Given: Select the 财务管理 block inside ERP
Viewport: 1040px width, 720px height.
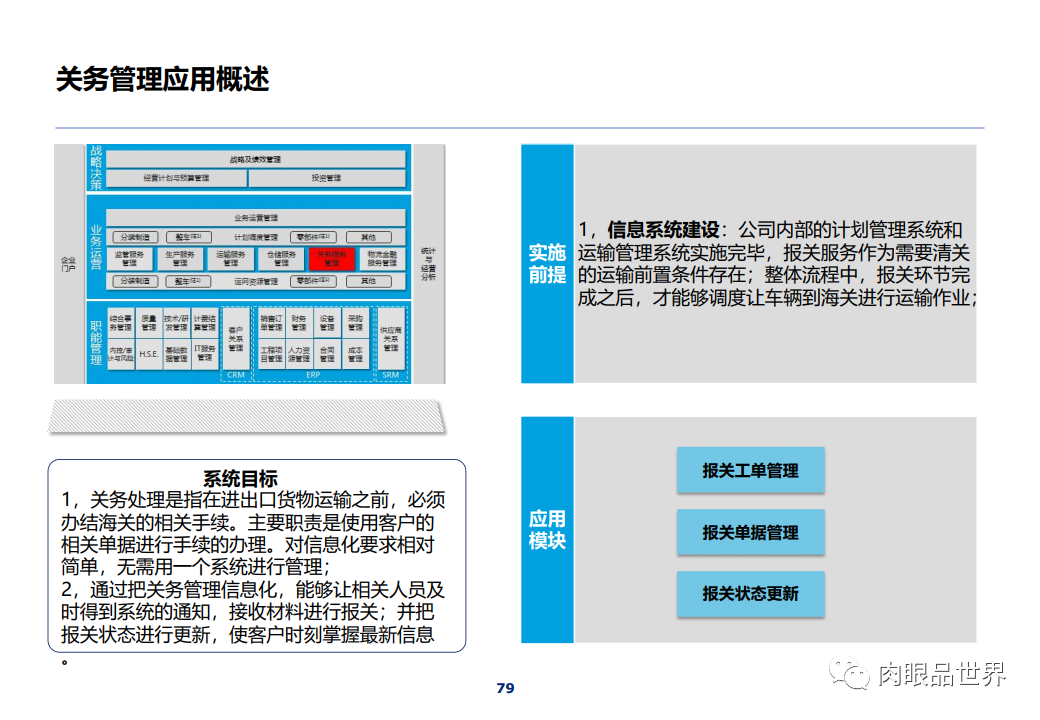Looking at the screenshot, I should coord(300,322).
